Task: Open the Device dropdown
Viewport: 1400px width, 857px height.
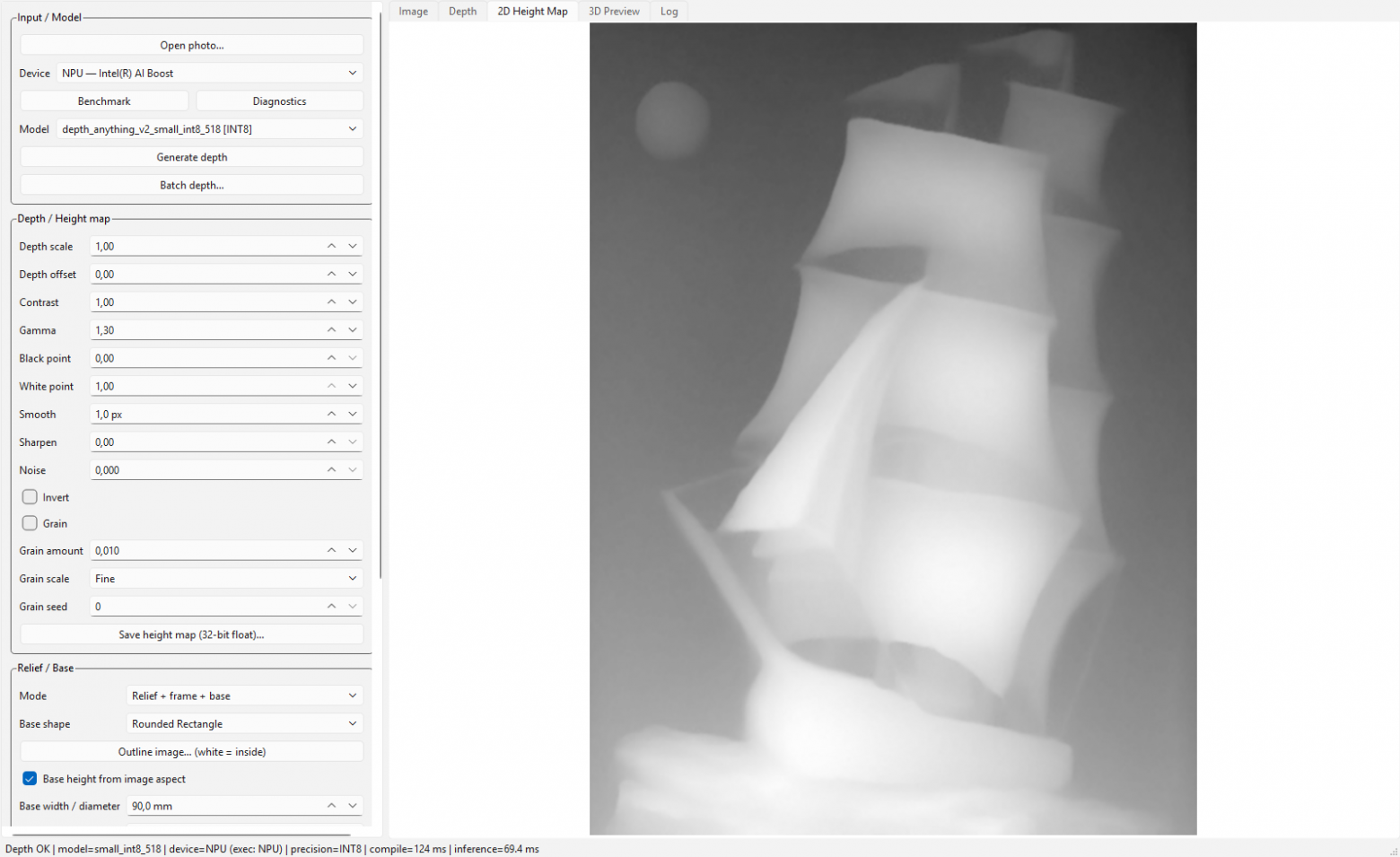Action: point(210,73)
